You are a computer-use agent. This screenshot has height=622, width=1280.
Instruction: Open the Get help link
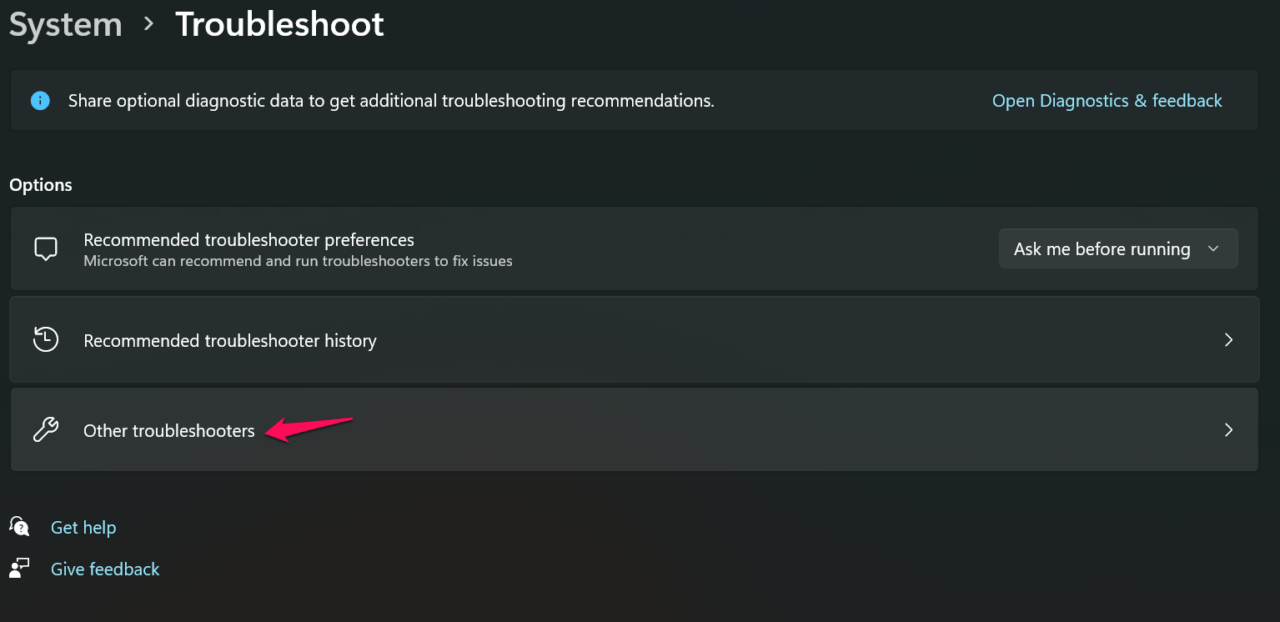pos(83,527)
